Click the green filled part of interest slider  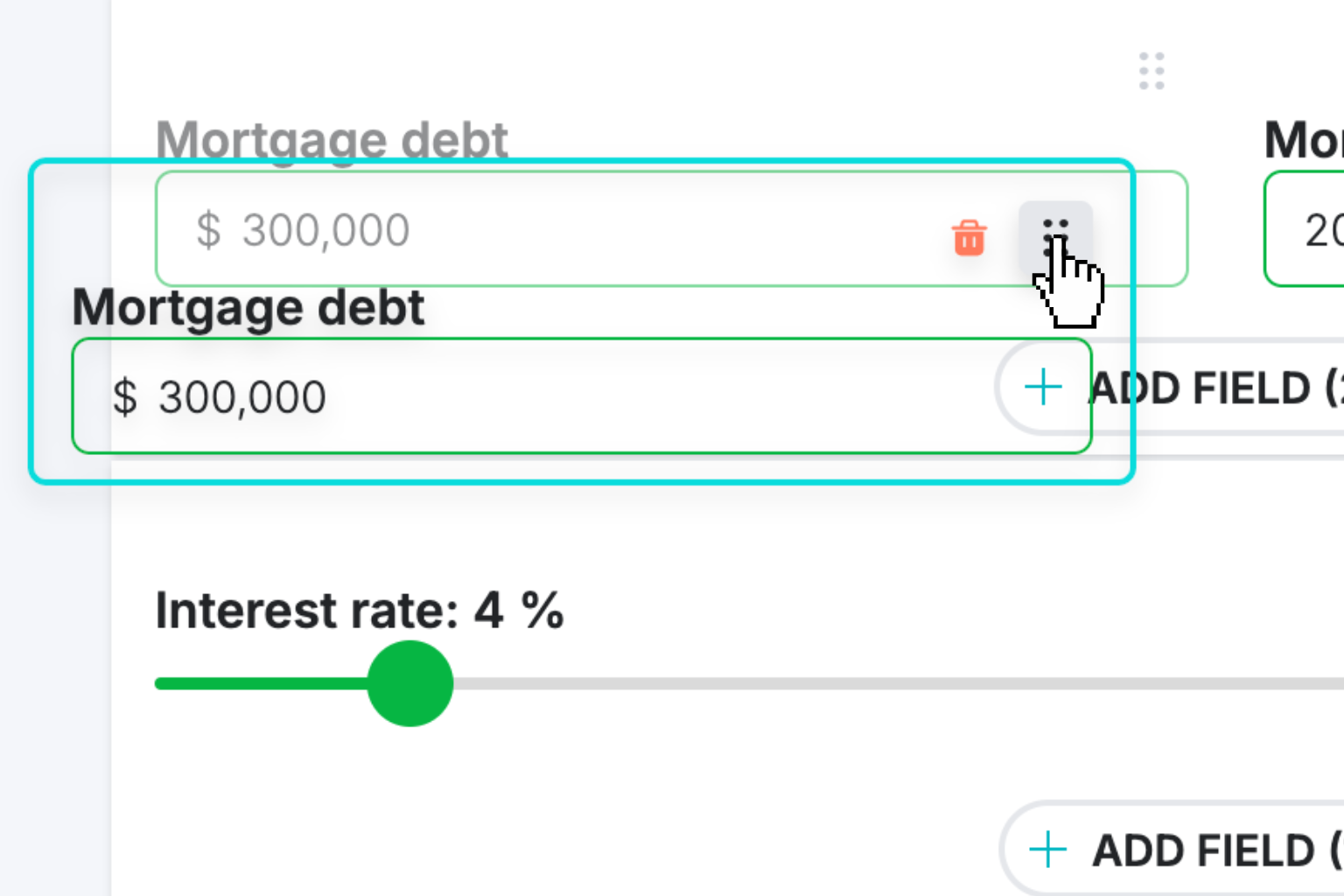click(x=262, y=683)
